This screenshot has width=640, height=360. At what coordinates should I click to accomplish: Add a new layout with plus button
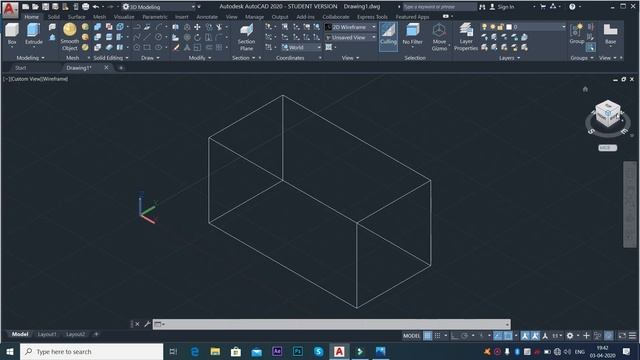(x=96, y=334)
